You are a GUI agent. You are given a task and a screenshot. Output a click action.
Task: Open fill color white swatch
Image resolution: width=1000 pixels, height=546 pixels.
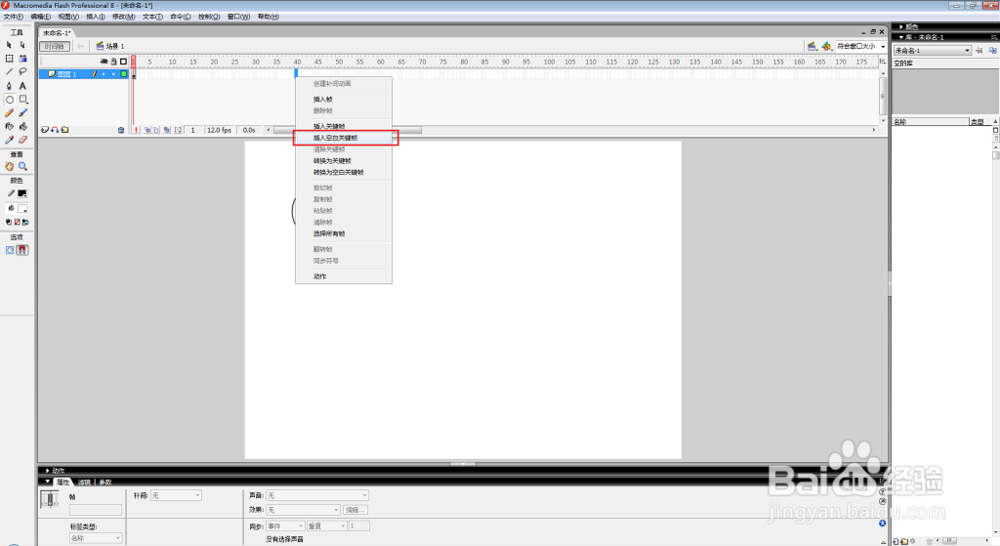point(22,209)
